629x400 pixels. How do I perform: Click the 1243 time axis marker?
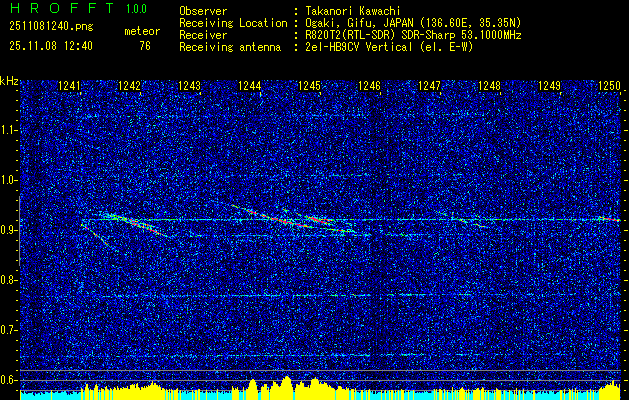(189, 86)
